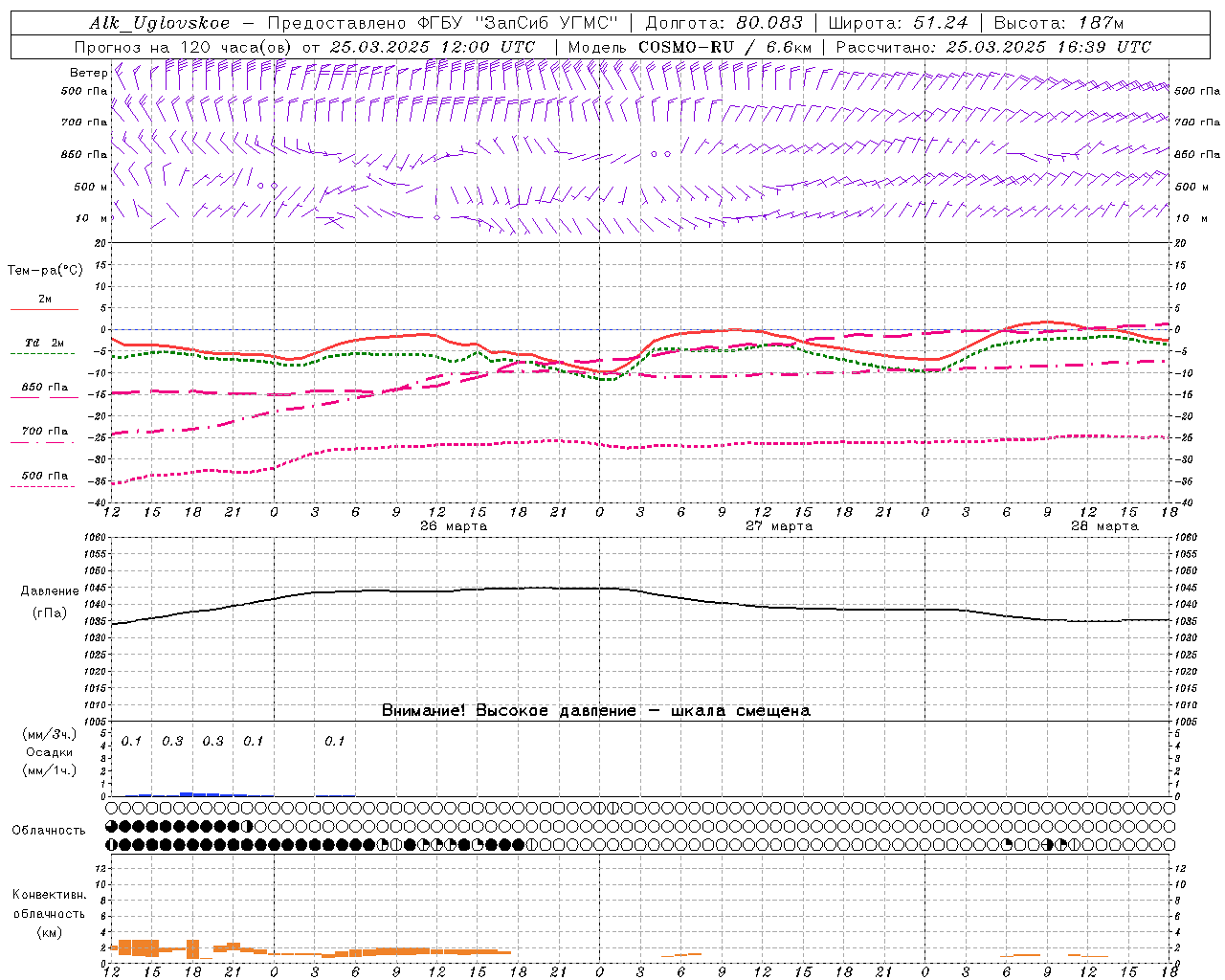Click the '850 гПа' temperature legend entry

pos(45,388)
